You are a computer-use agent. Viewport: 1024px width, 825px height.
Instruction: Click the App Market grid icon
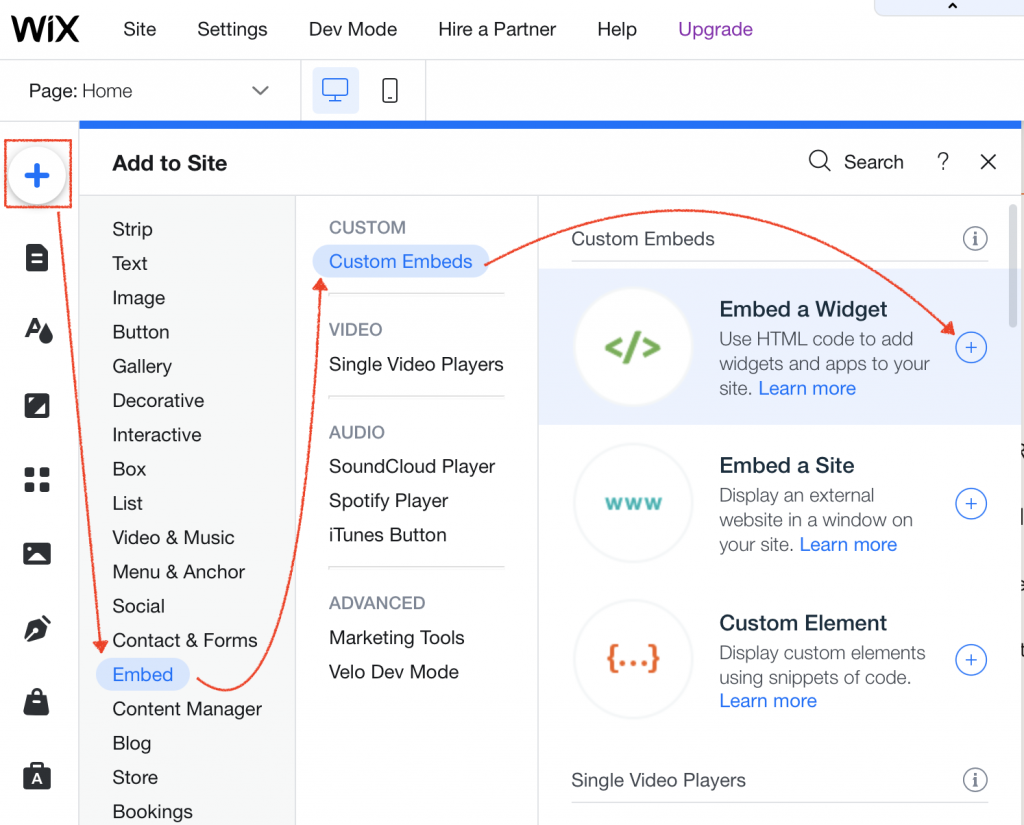[x=37, y=480]
